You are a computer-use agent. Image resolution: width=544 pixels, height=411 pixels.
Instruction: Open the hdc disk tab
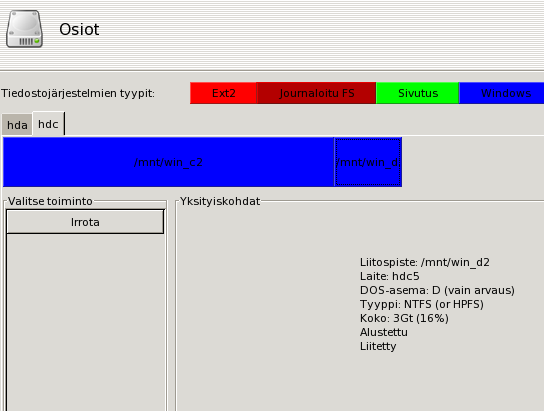[48, 124]
